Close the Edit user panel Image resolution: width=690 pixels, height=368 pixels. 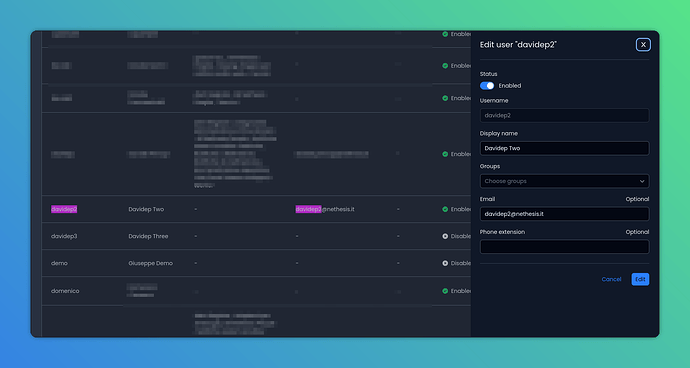click(x=643, y=44)
